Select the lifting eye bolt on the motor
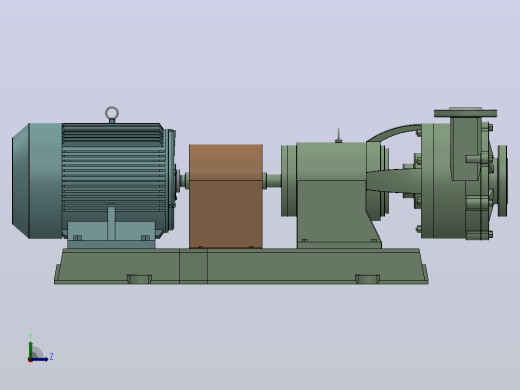The width and height of the screenshot is (520, 390). coord(112,115)
